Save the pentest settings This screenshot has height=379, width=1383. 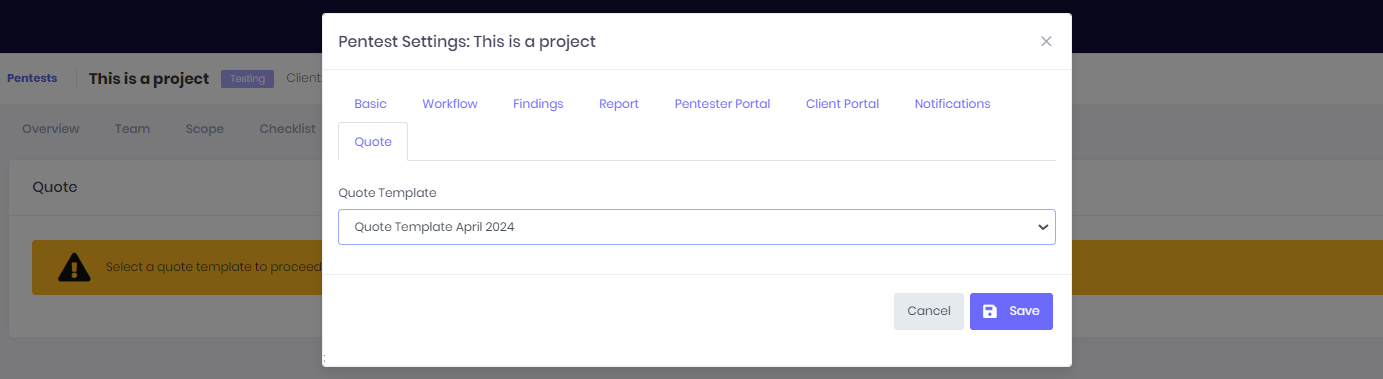tap(1011, 311)
